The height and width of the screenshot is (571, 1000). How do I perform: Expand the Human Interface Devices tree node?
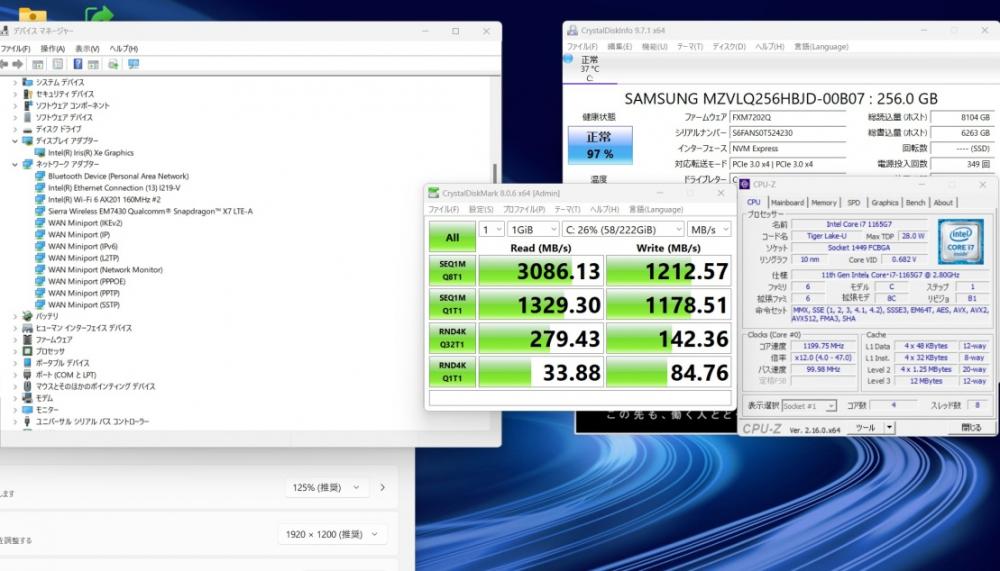coord(15,328)
